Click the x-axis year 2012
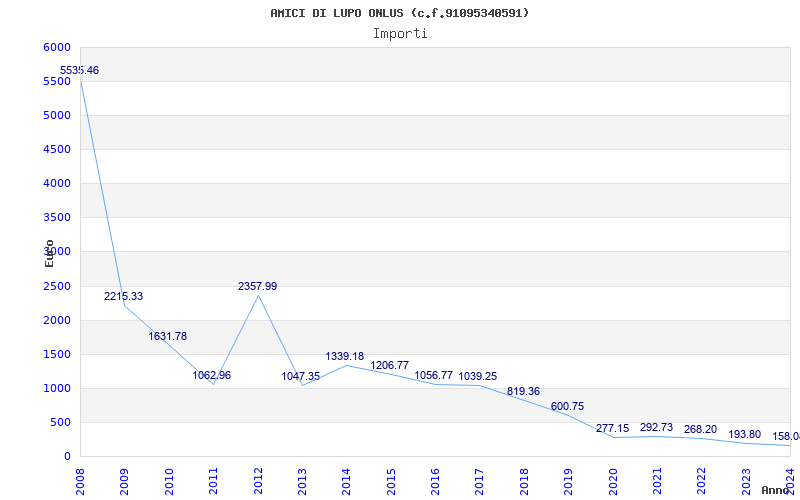This screenshot has width=800, height=500. [258, 482]
